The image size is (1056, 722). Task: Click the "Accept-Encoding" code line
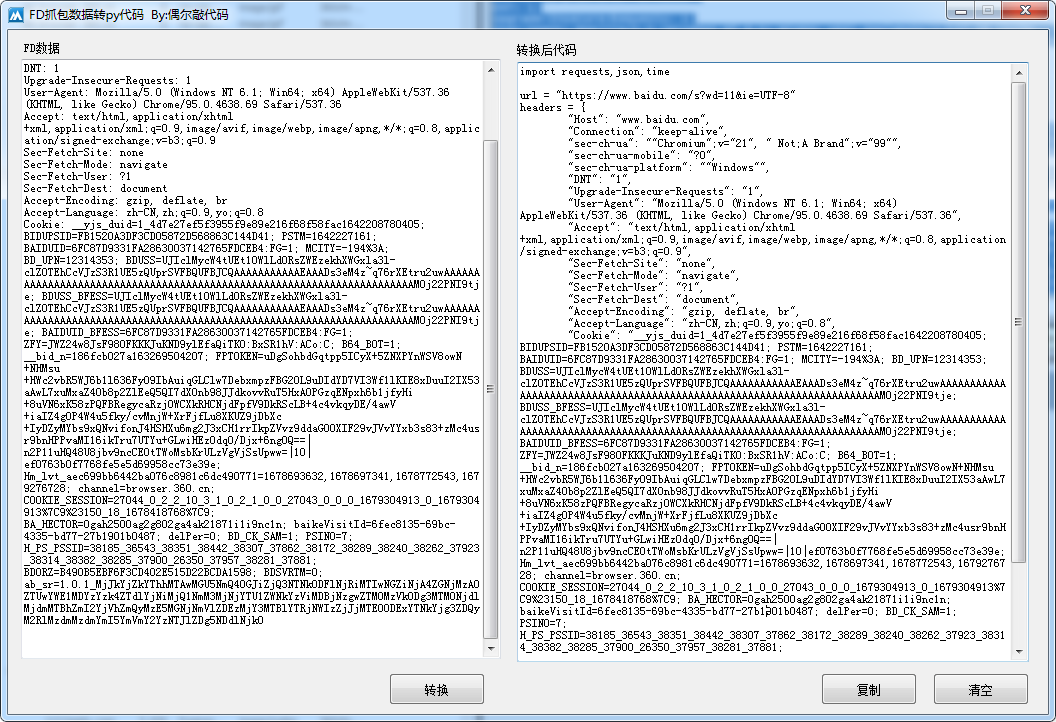coord(683,311)
